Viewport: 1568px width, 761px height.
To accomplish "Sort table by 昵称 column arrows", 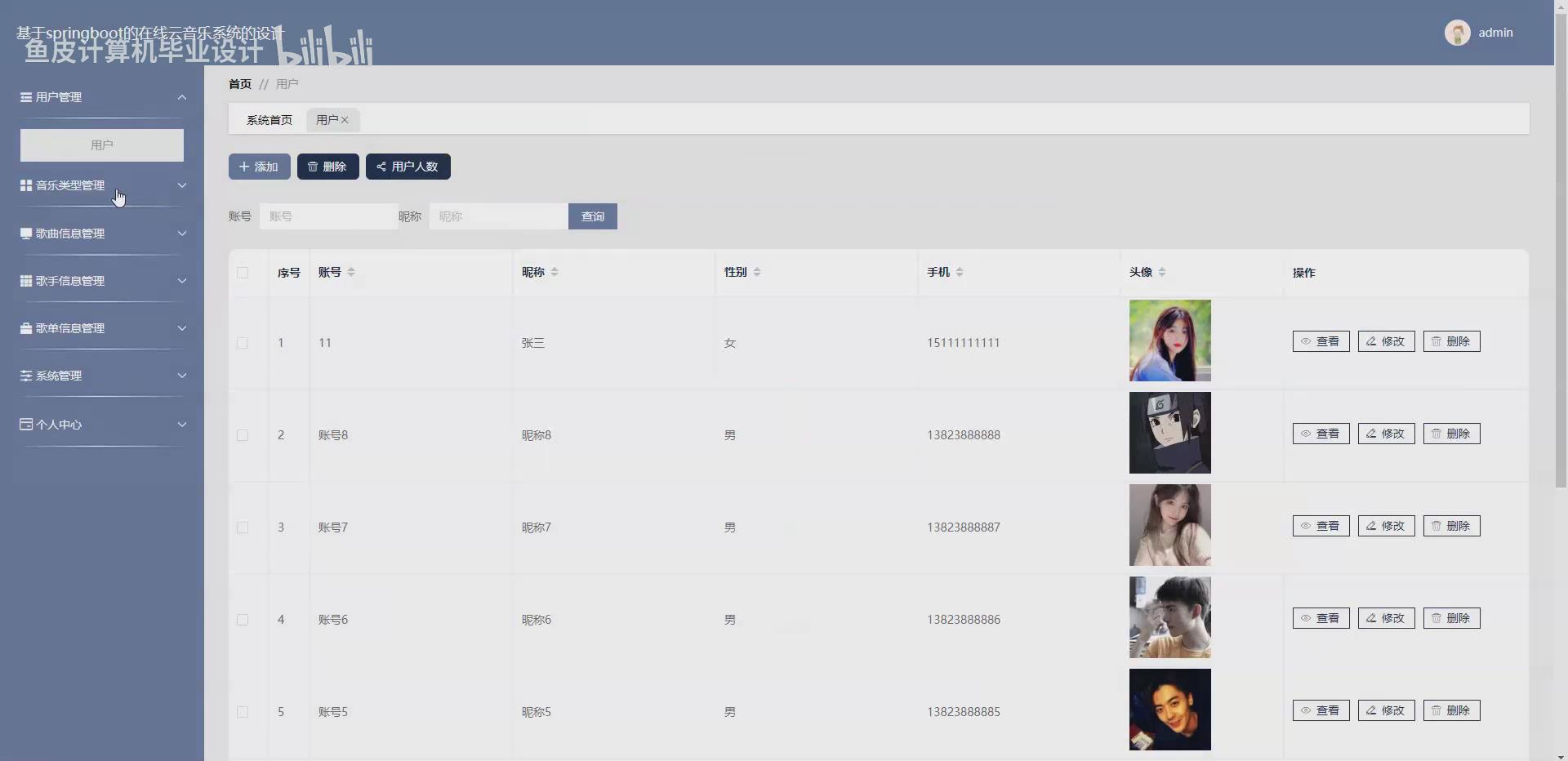I will [555, 272].
